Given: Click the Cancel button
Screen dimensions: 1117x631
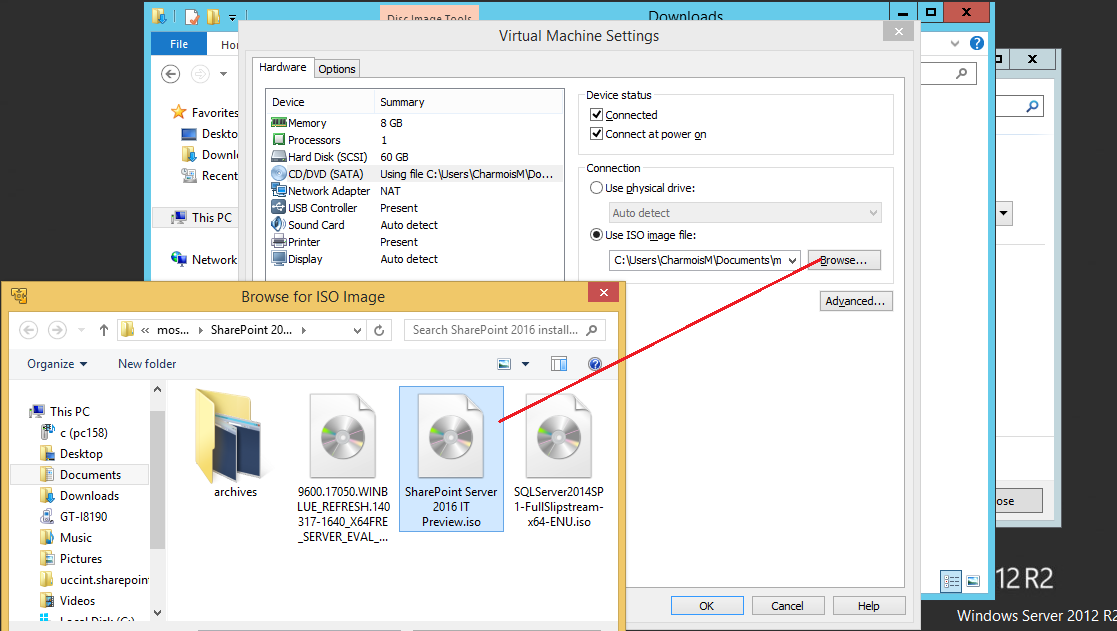Looking at the screenshot, I should pyautogui.click(x=787, y=606).
